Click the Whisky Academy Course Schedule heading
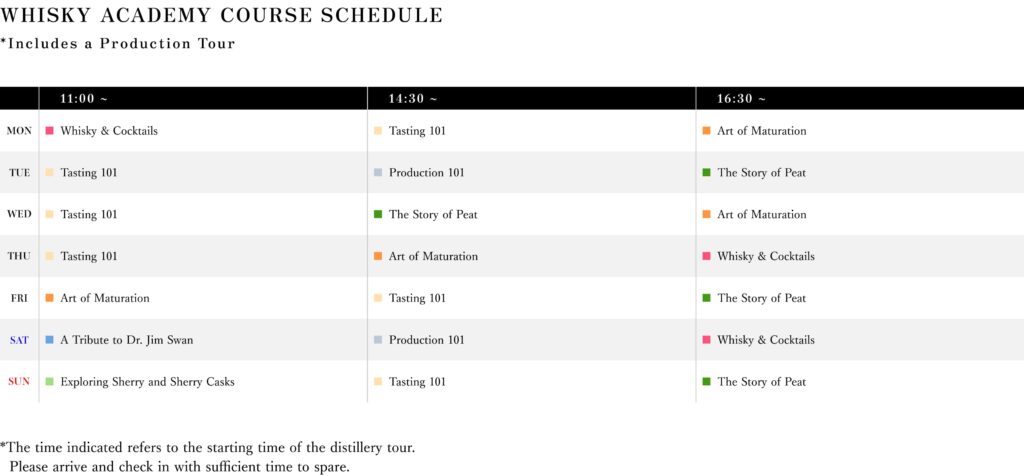The image size is (1024, 476). point(222,16)
